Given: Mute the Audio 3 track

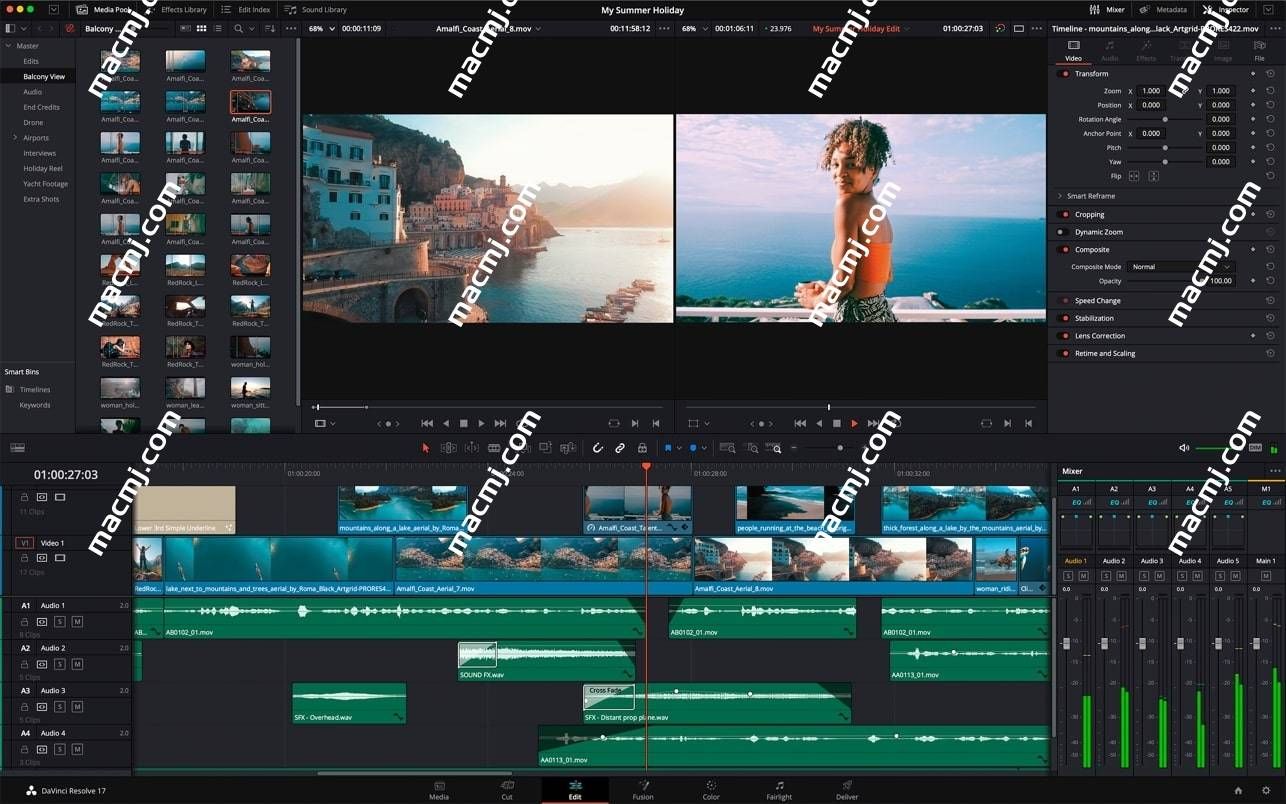Looking at the screenshot, I should (x=77, y=707).
